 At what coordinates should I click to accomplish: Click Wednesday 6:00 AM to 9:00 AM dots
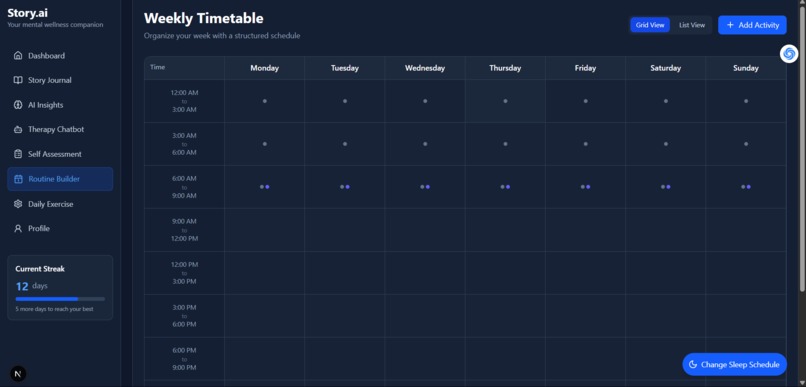click(425, 187)
